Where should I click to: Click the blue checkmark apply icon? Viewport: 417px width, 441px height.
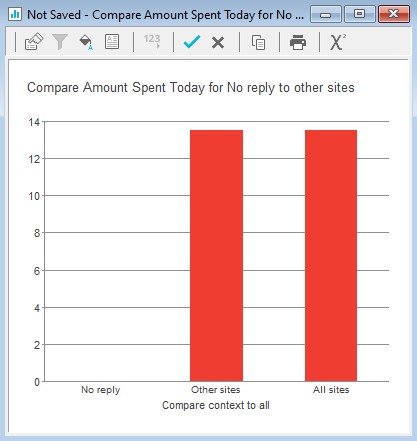coord(192,42)
